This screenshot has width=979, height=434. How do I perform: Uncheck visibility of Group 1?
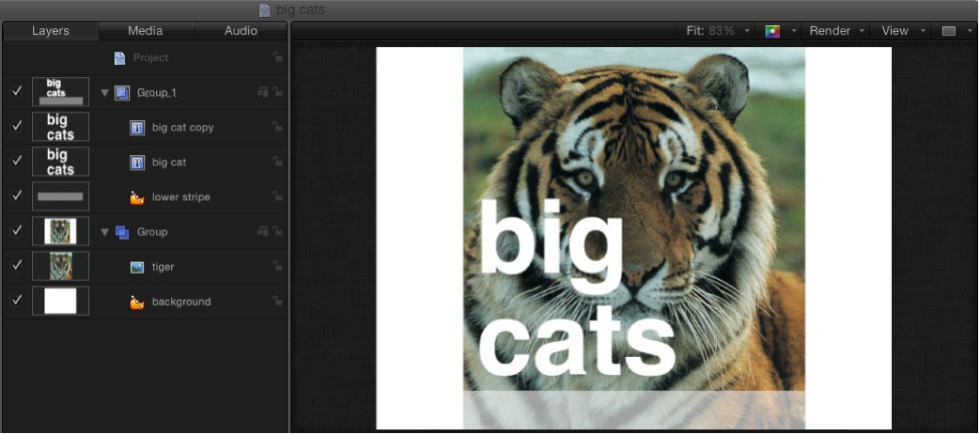[x=17, y=92]
